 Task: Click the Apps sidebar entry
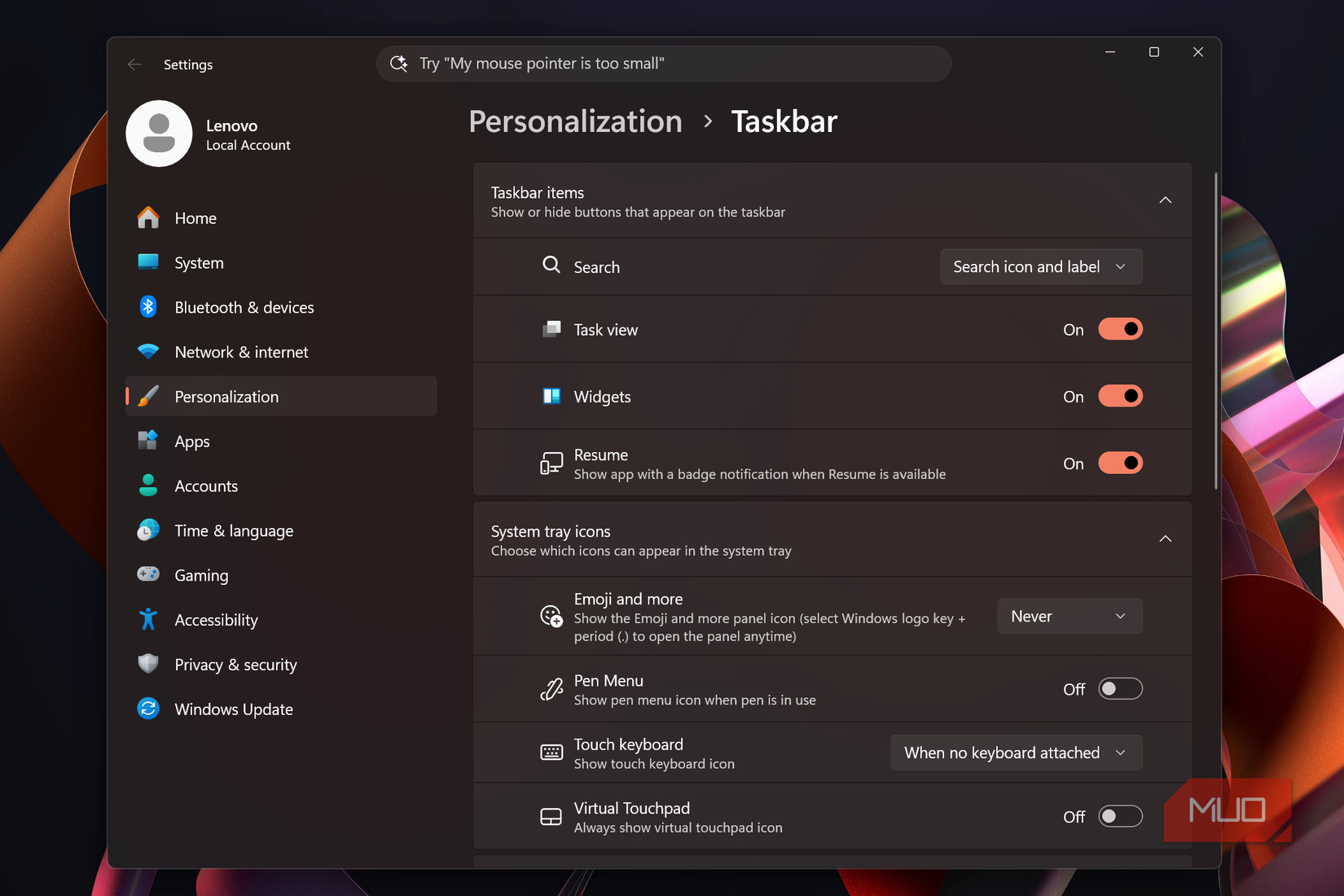[281, 441]
